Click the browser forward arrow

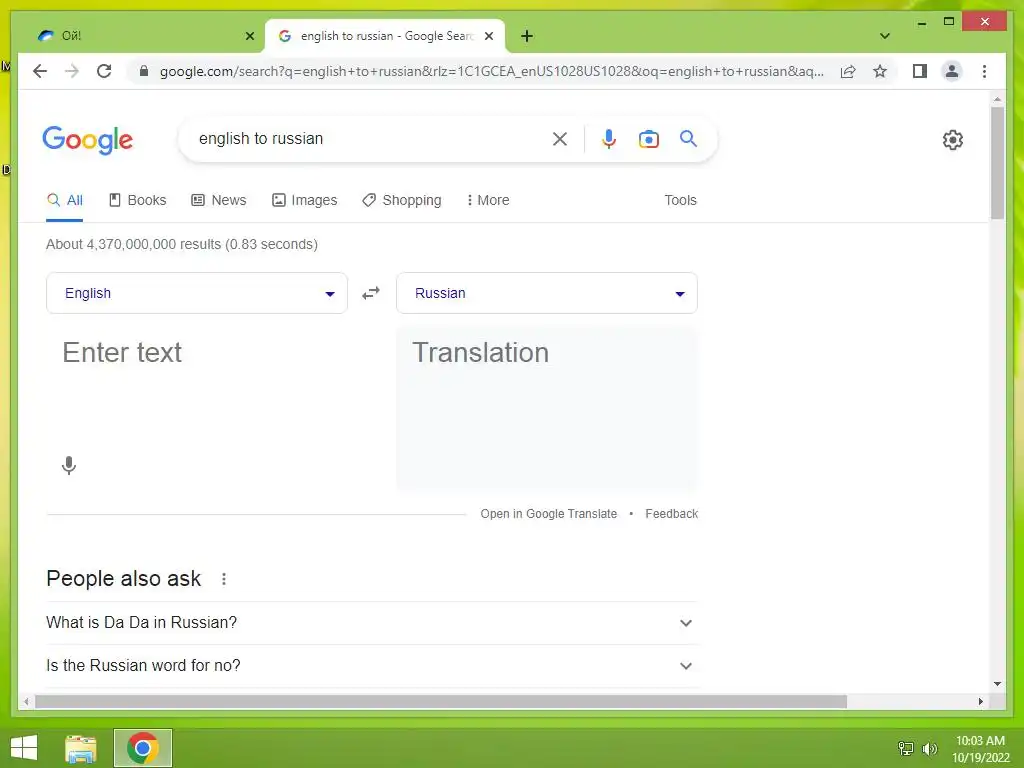coord(72,71)
